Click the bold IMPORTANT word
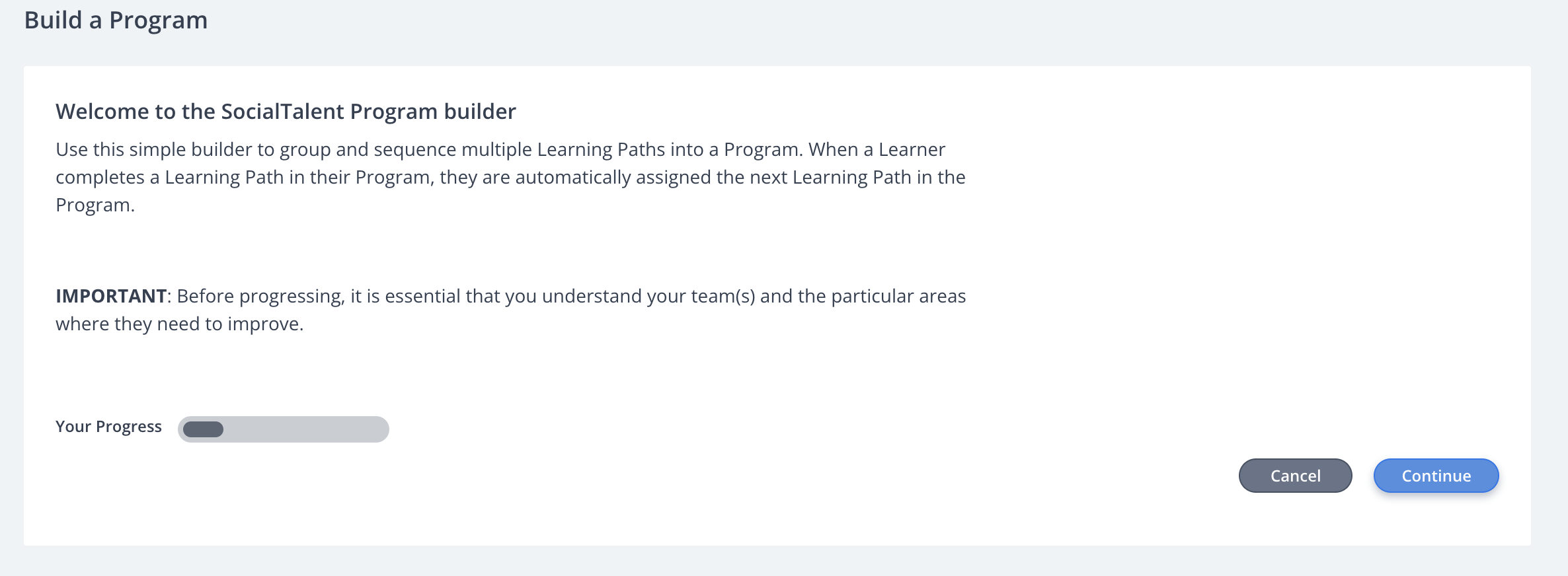Viewport: 1568px width, 576px height. (111, 296)
